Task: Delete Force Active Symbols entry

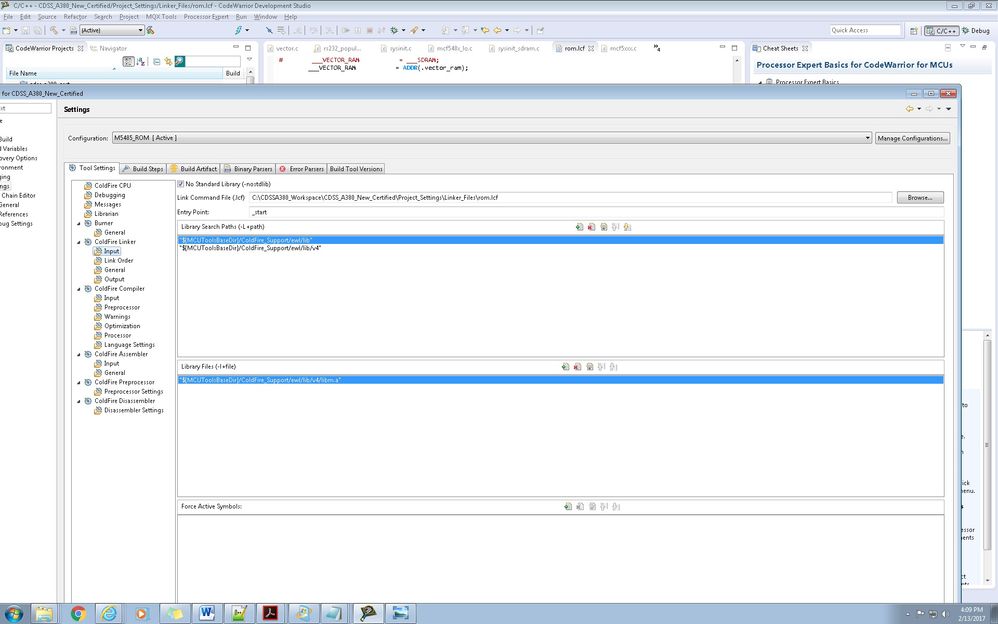Action: pyautogui.click(x=580, y=507)
